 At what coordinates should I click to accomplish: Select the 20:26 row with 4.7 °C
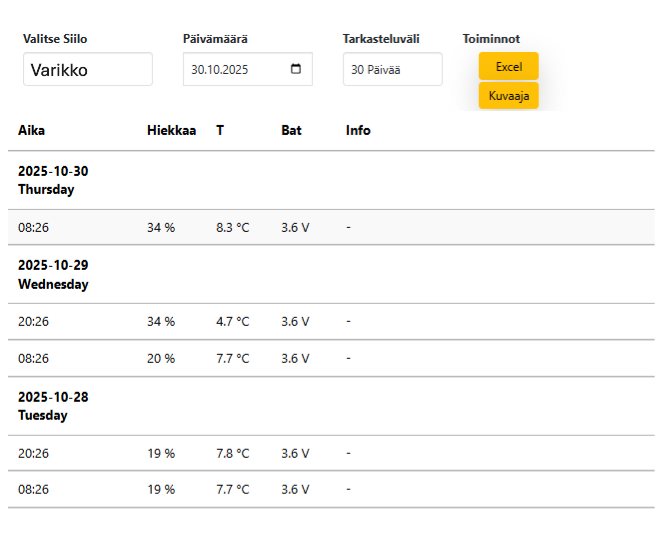tap(330, 321)
